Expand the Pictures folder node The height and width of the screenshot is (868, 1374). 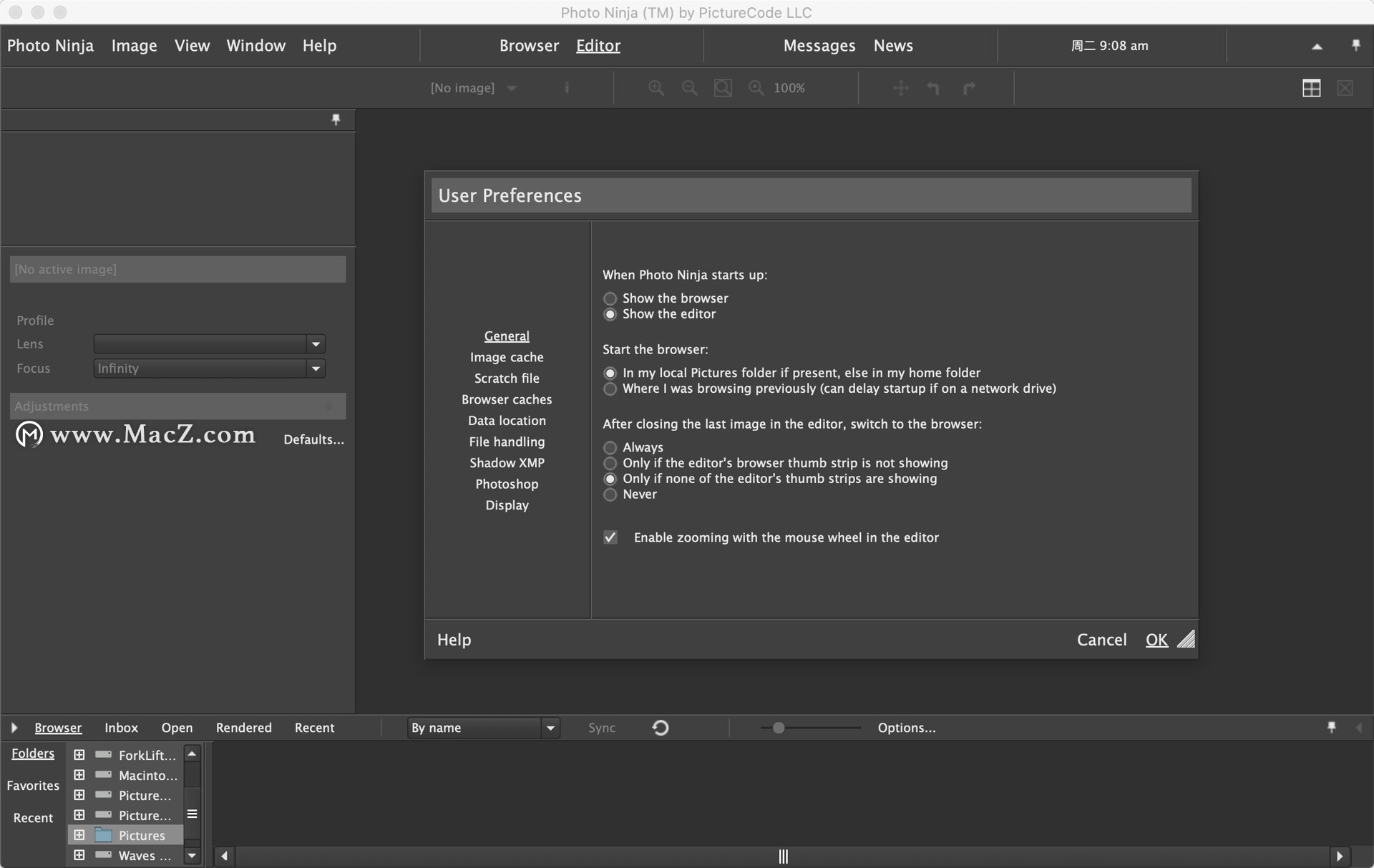(x=79, y=834)
